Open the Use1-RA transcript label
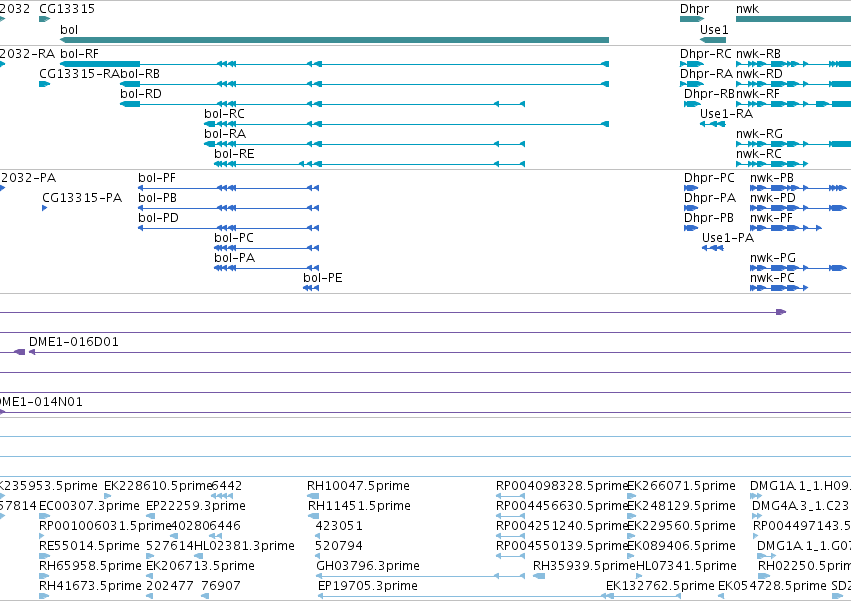 pyautogui.click(x=726, y=114)
